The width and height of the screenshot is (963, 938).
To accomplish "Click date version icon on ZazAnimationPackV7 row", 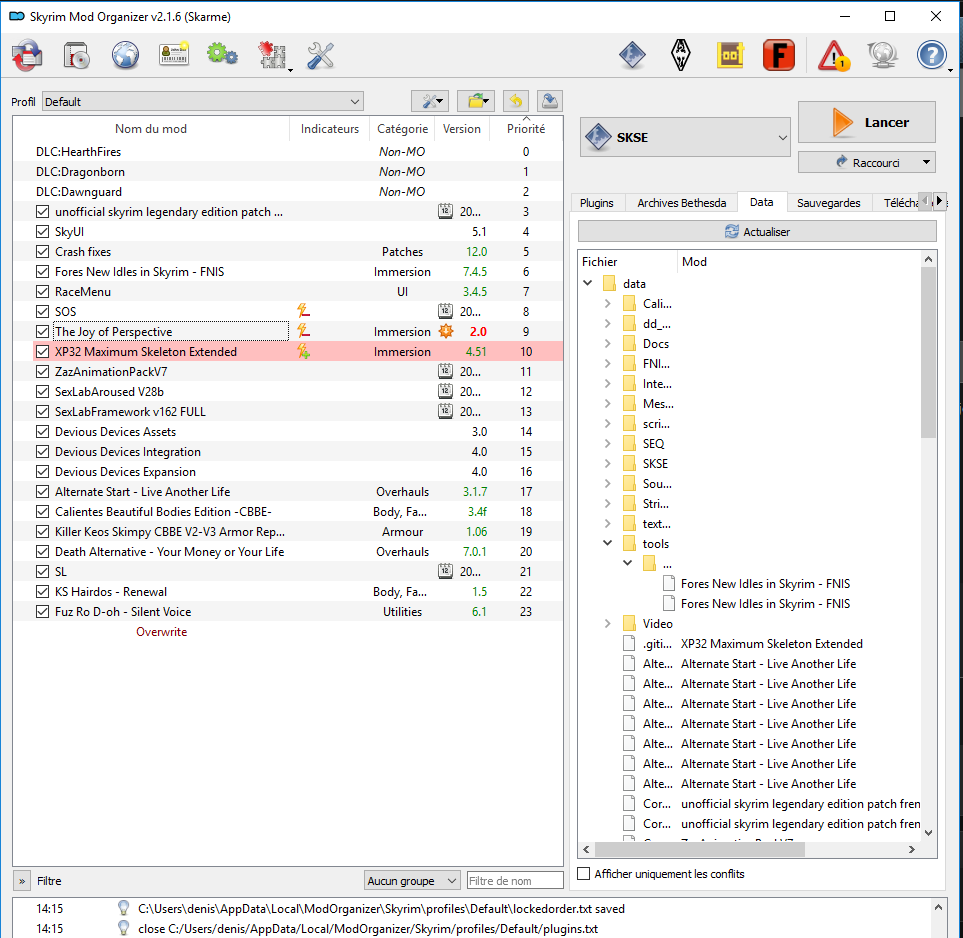I will coord(445,372).
